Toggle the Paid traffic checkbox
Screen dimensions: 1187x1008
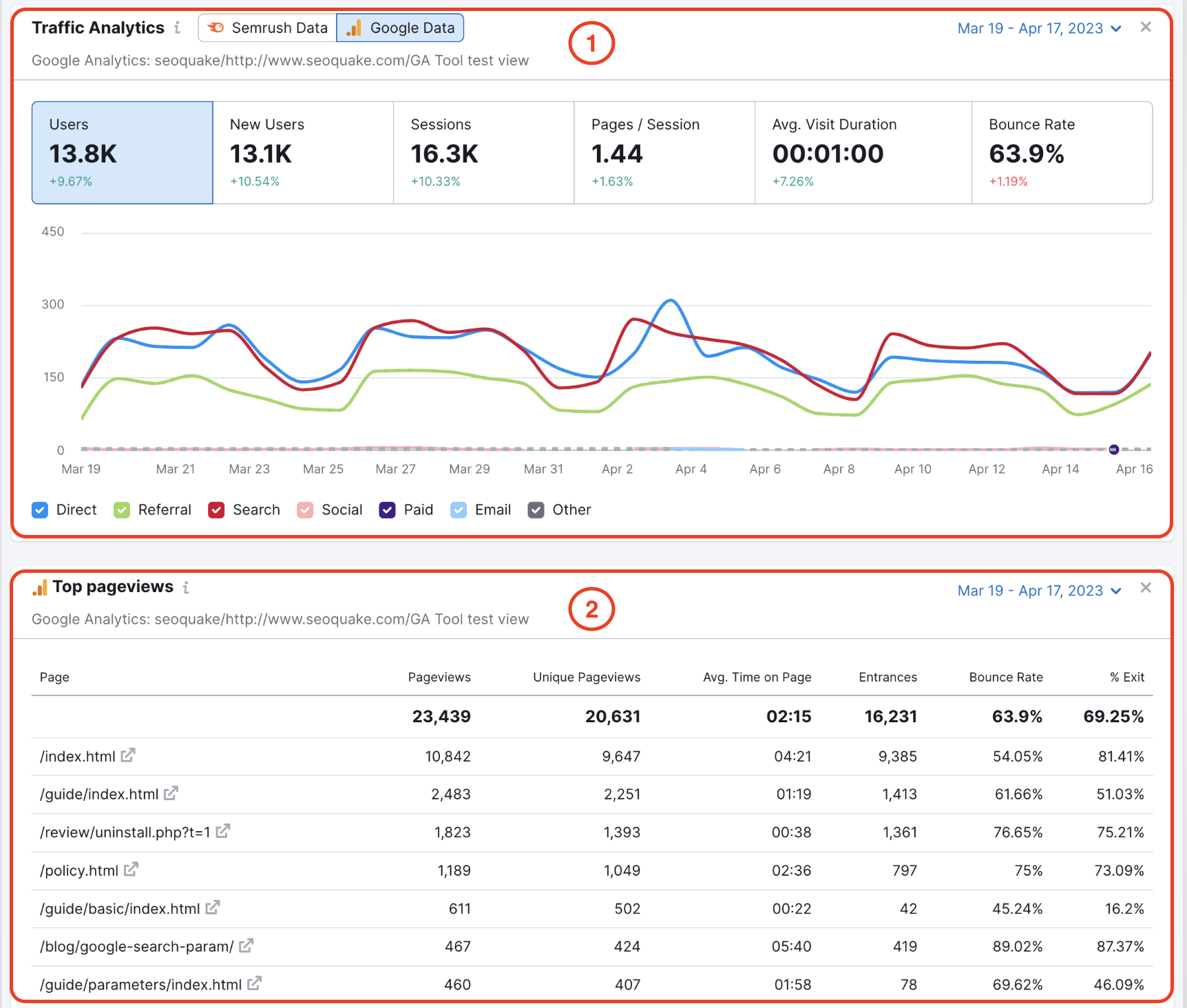pos(387,510)
